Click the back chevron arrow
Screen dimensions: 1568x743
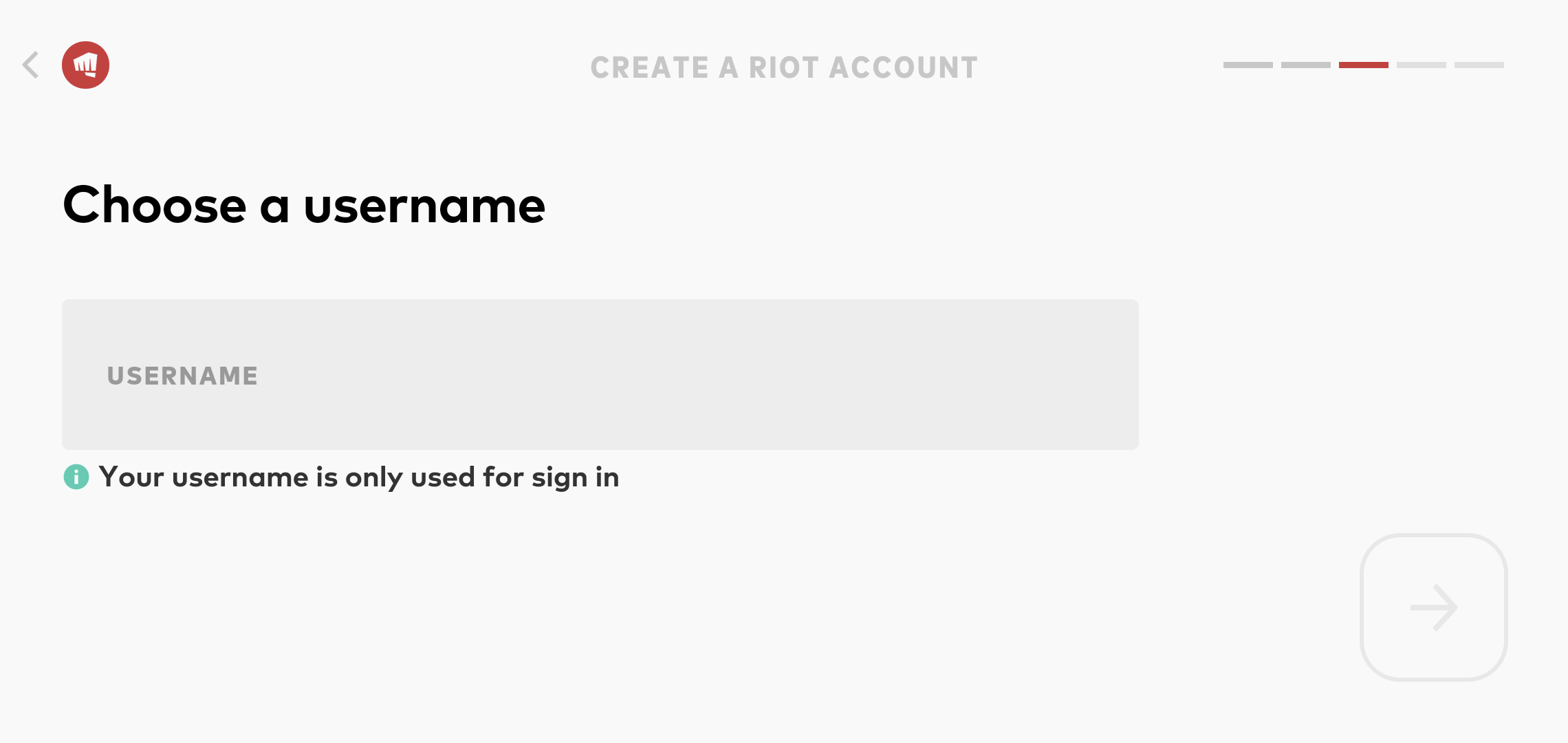(30, 65)
